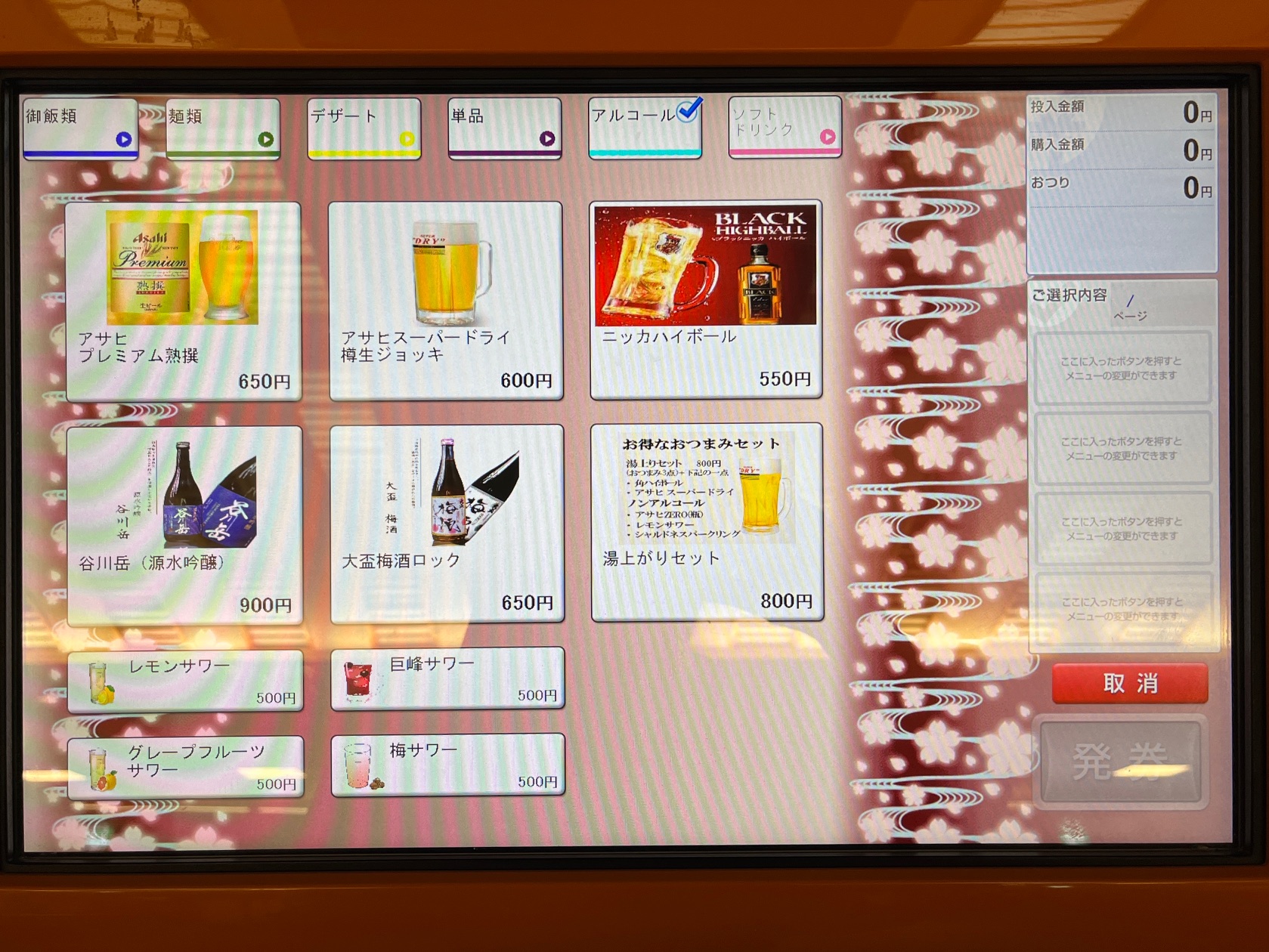Switch to the 麺類 noodles tab

point(222,128)
